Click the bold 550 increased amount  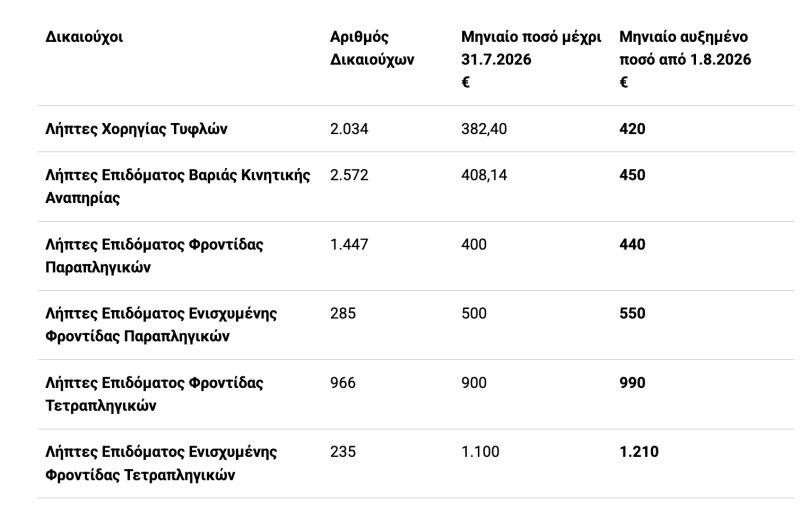coord(632,313)
